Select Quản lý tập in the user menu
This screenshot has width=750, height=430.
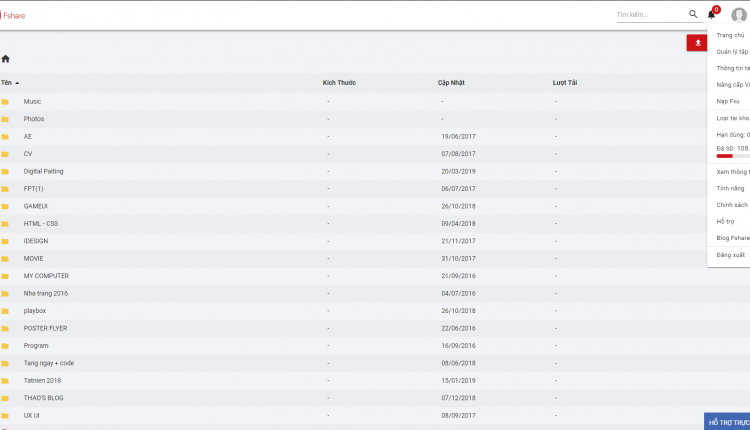tap(732, 52)
